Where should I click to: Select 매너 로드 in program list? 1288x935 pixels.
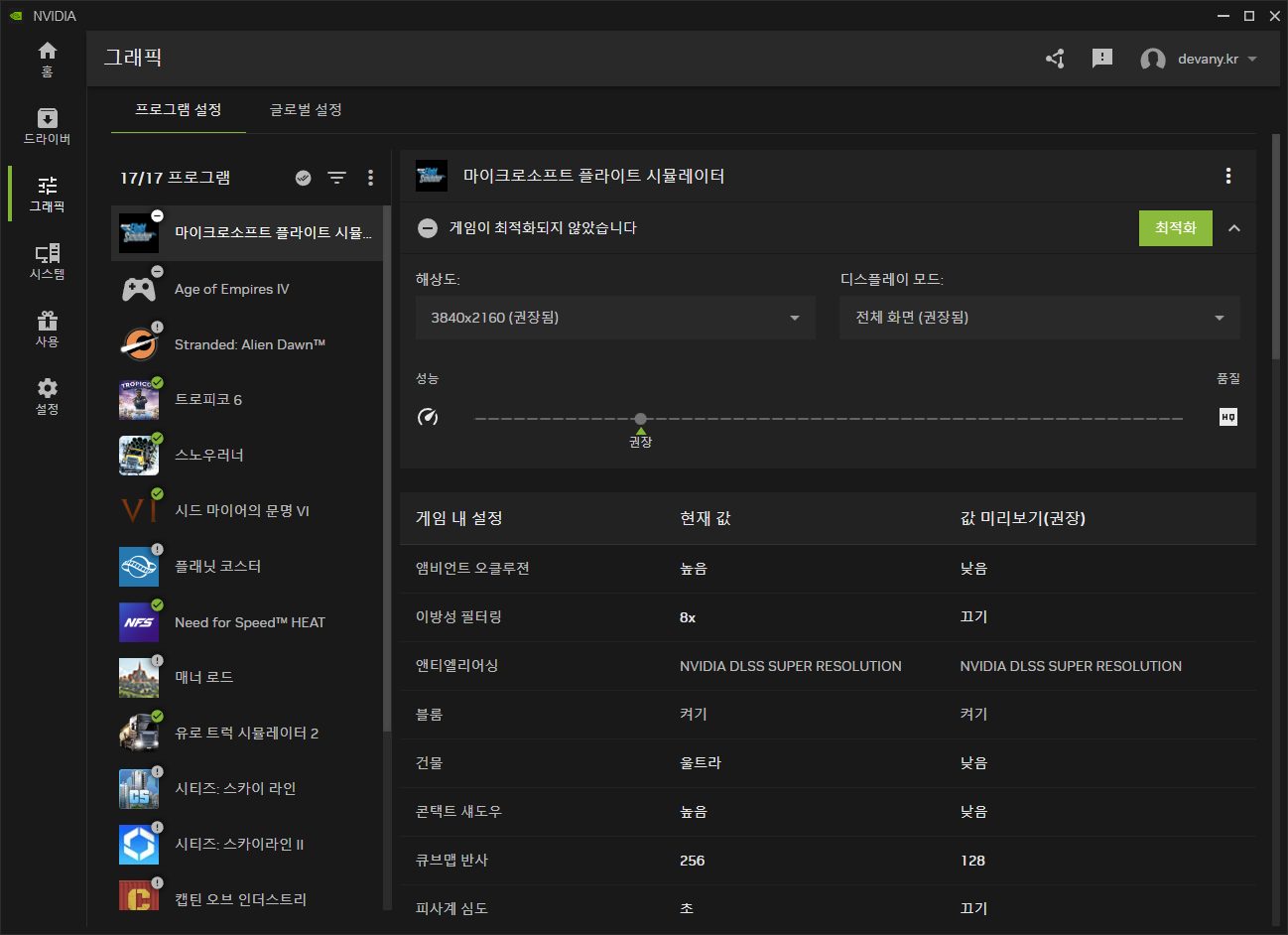coord(247,678)
